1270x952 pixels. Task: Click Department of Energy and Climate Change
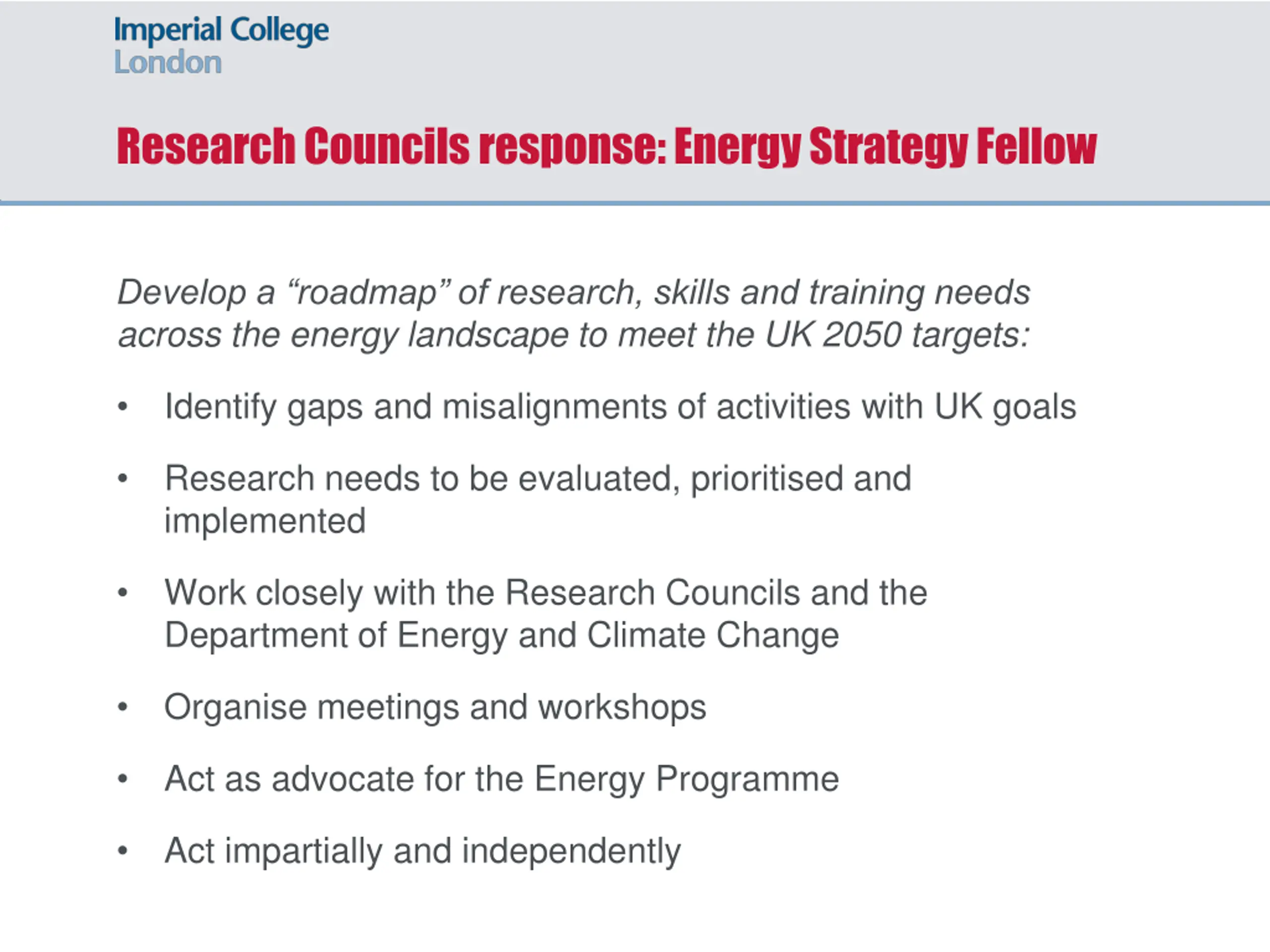click(x=502, y=636)
